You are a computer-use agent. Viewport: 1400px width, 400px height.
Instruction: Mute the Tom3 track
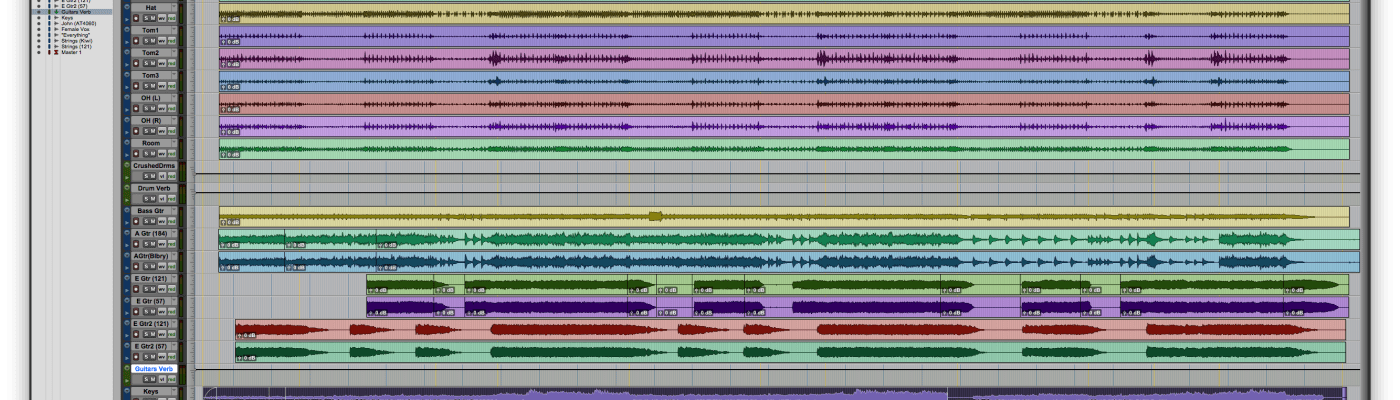(152, 87)
